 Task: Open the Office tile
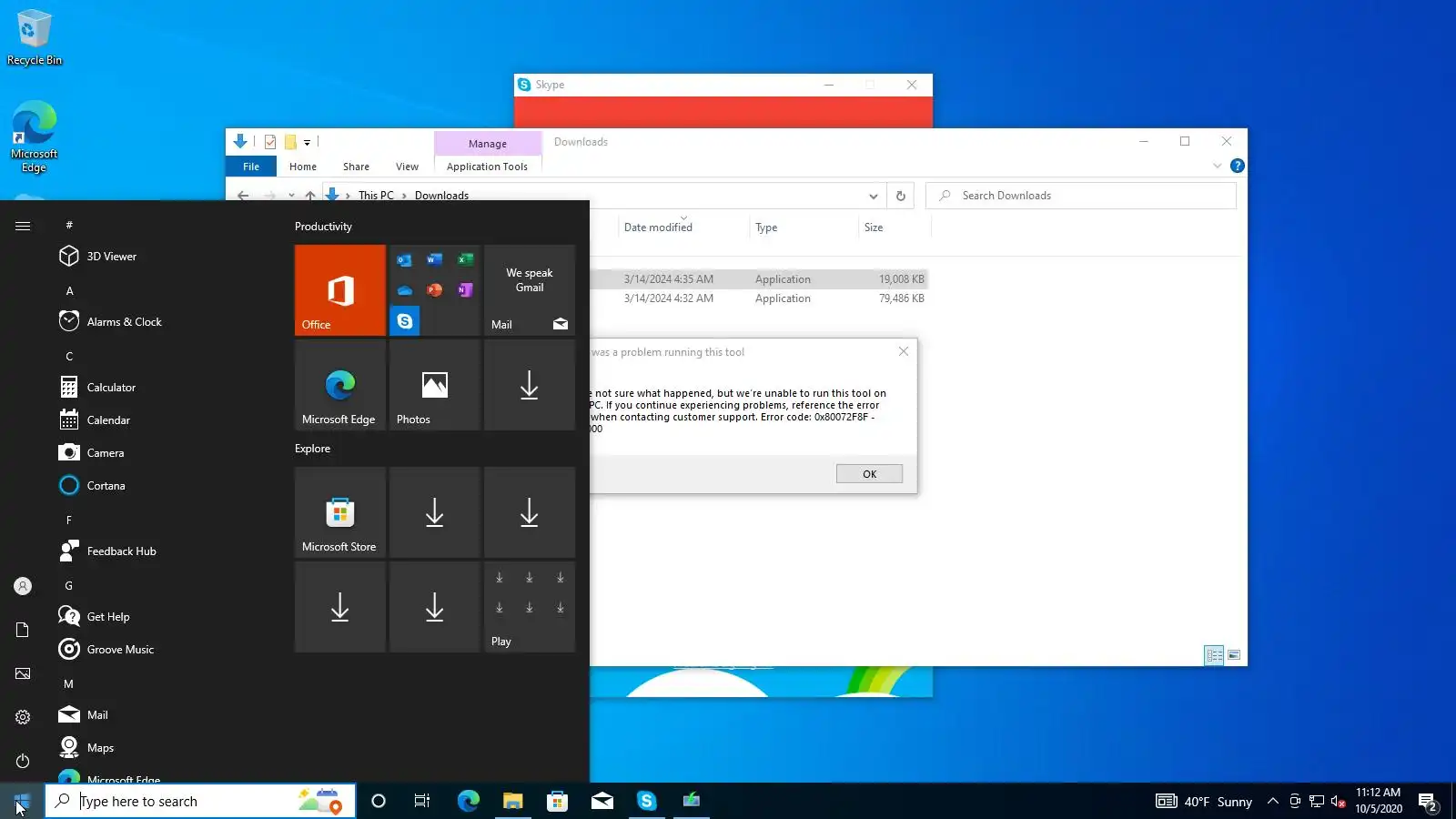point(340,290)
